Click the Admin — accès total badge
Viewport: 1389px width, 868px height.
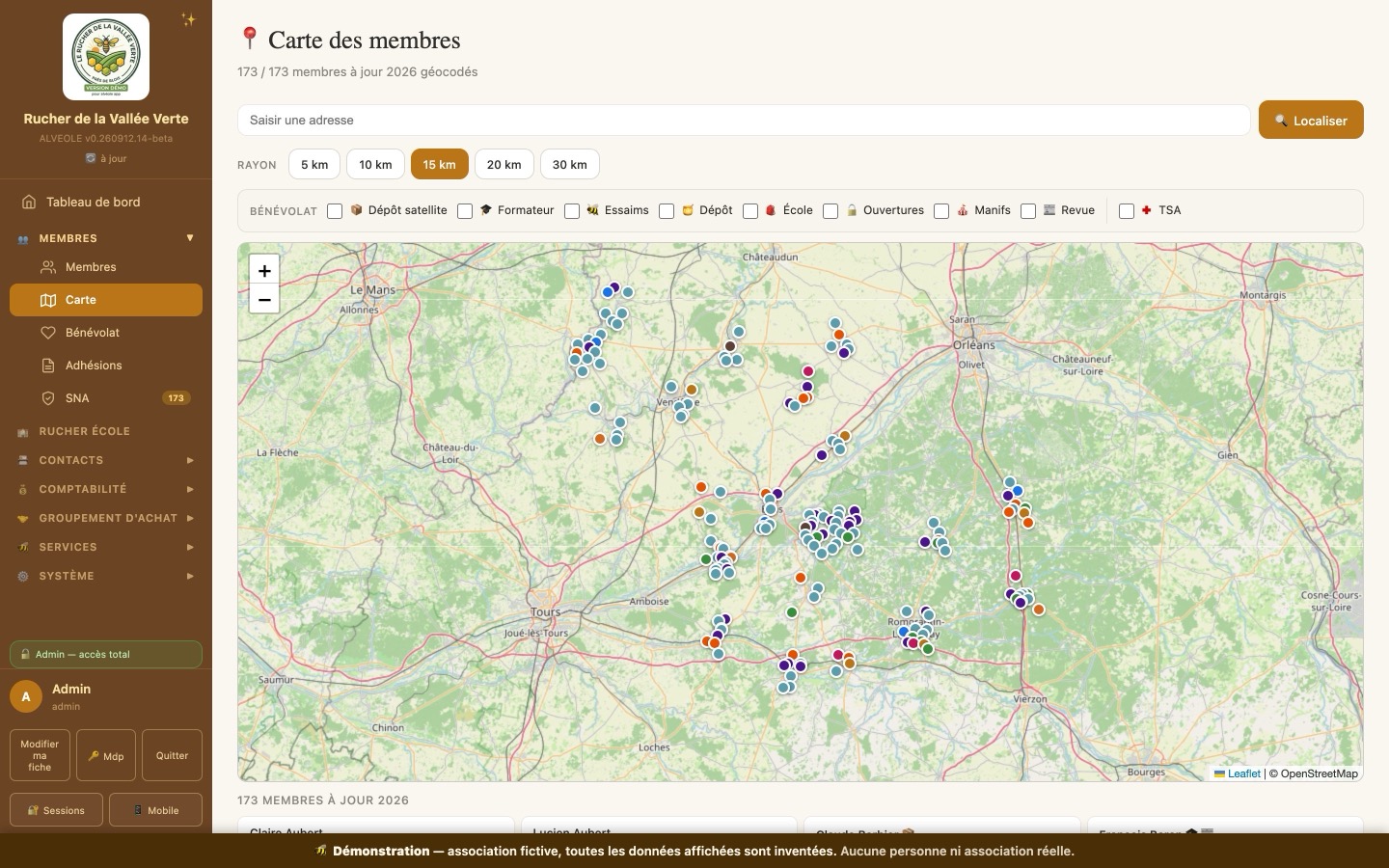(x=106, y=654)
